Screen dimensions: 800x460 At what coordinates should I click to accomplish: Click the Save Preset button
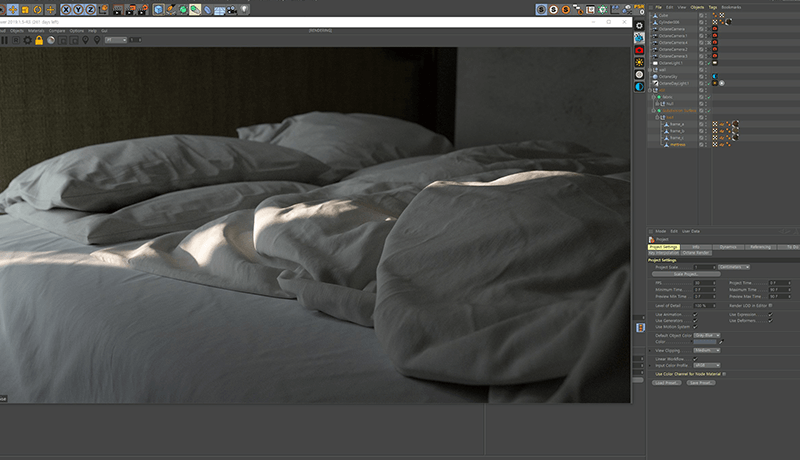pos(701,383)
